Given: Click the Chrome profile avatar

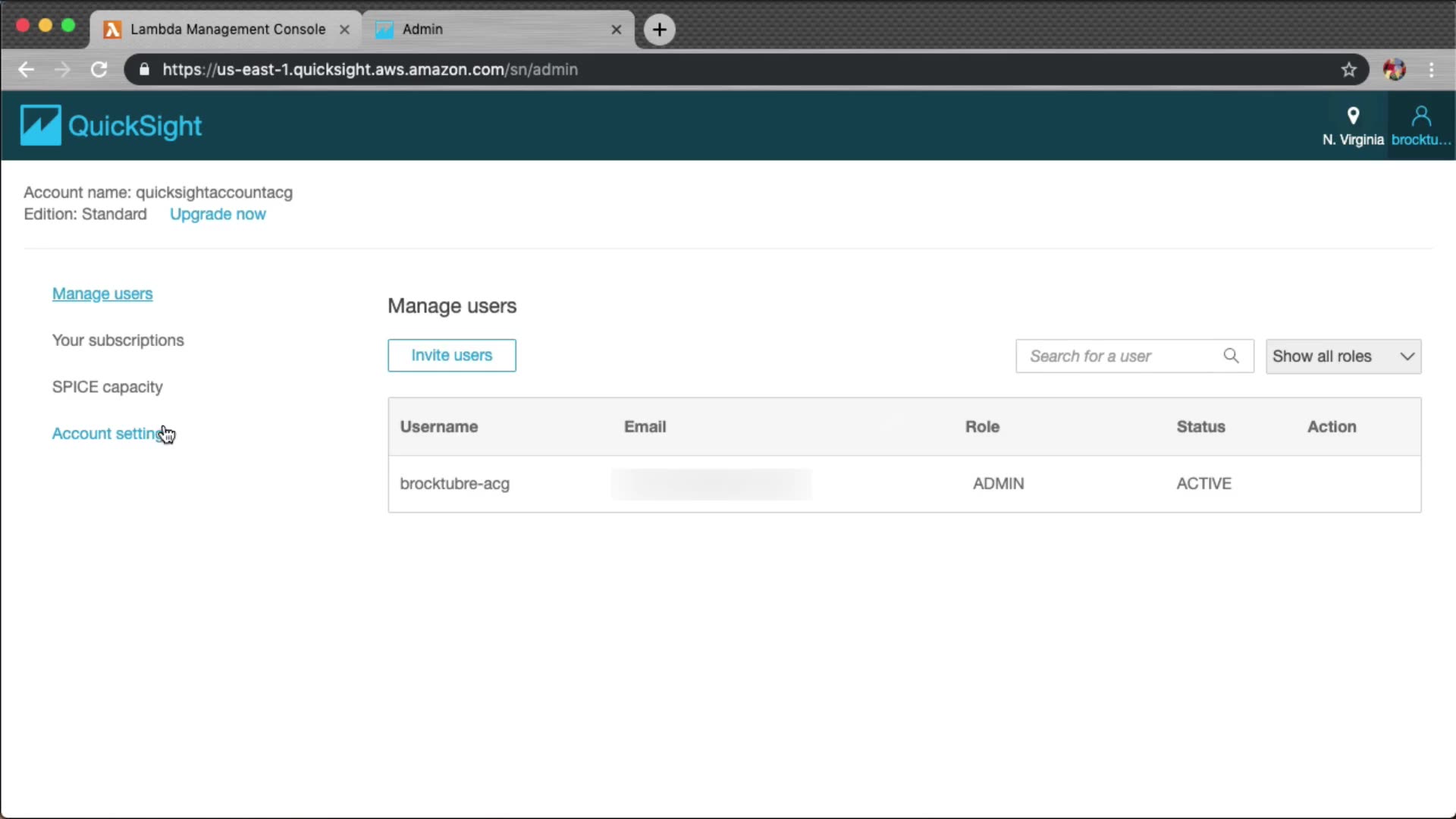Looking at the screenshot, I should (1394, 70).
